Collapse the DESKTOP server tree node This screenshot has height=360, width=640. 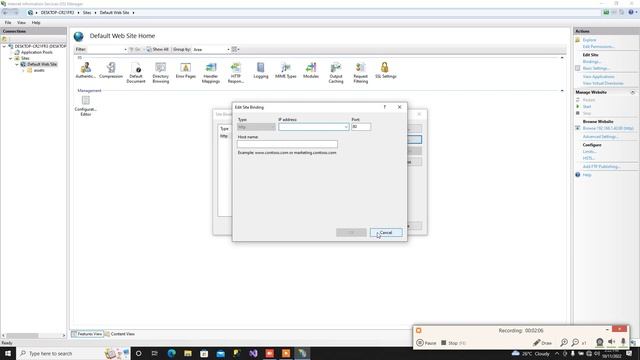click(4, 47)
